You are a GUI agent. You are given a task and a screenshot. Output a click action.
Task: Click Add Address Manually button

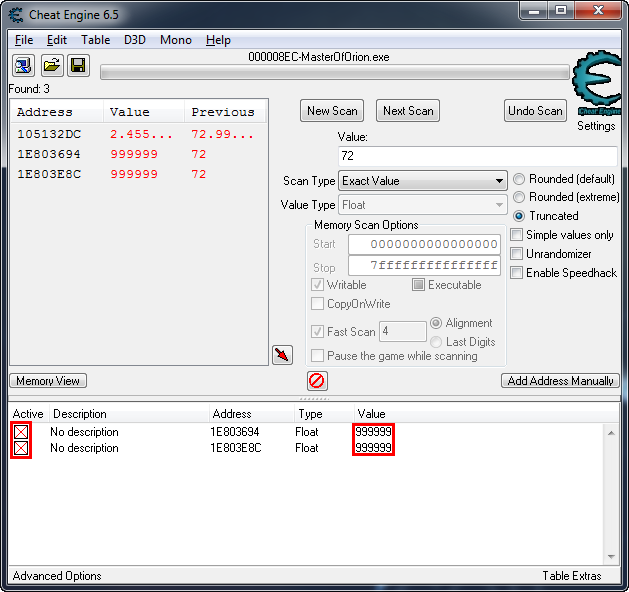coord(560,381)
